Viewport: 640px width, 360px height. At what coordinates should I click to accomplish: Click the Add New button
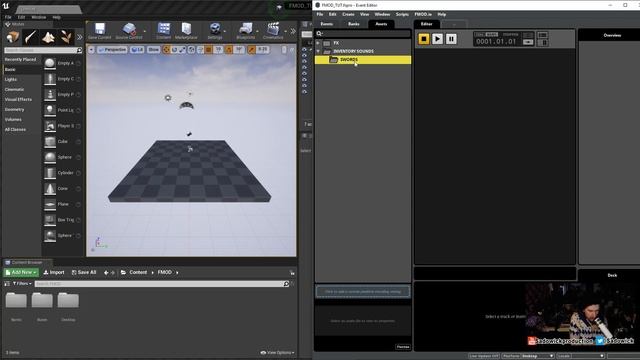tap(21, 272)
